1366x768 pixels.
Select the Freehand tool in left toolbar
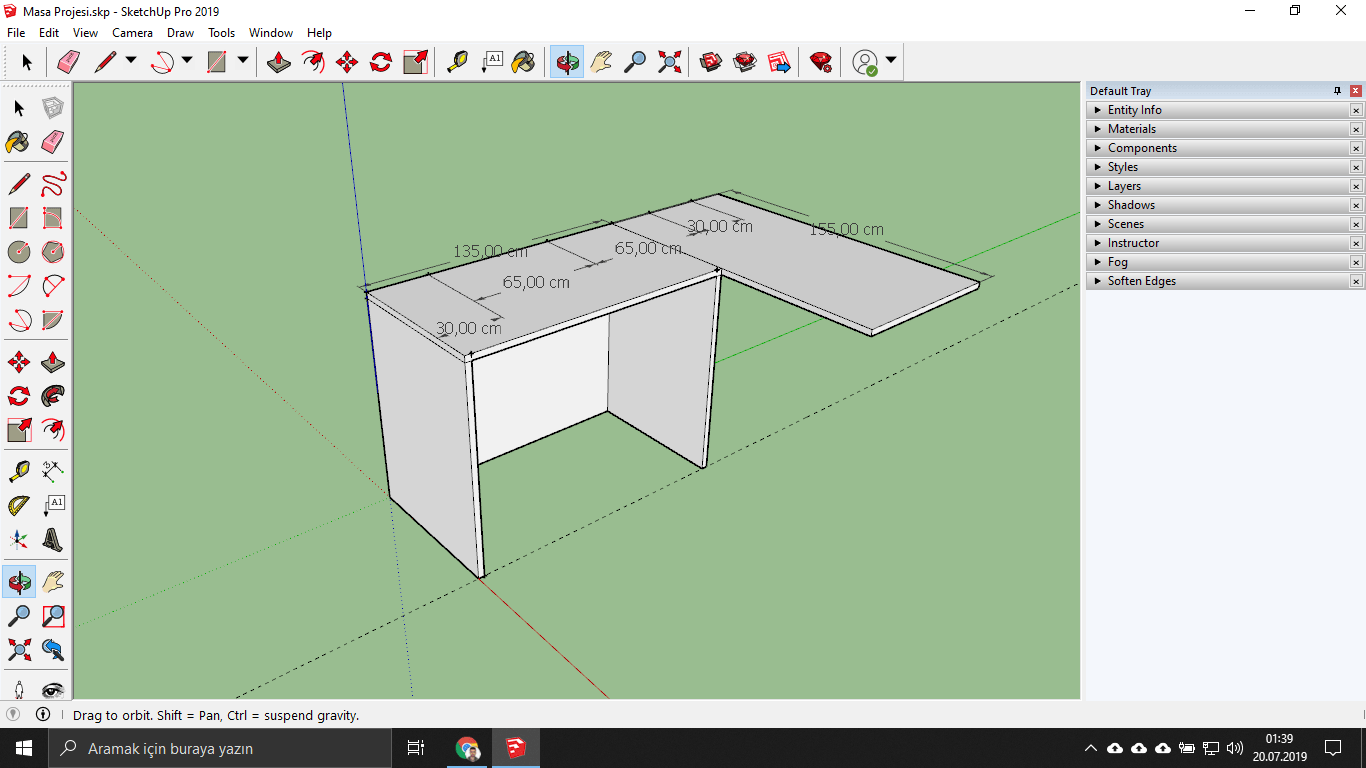click(x=53, y=184)
